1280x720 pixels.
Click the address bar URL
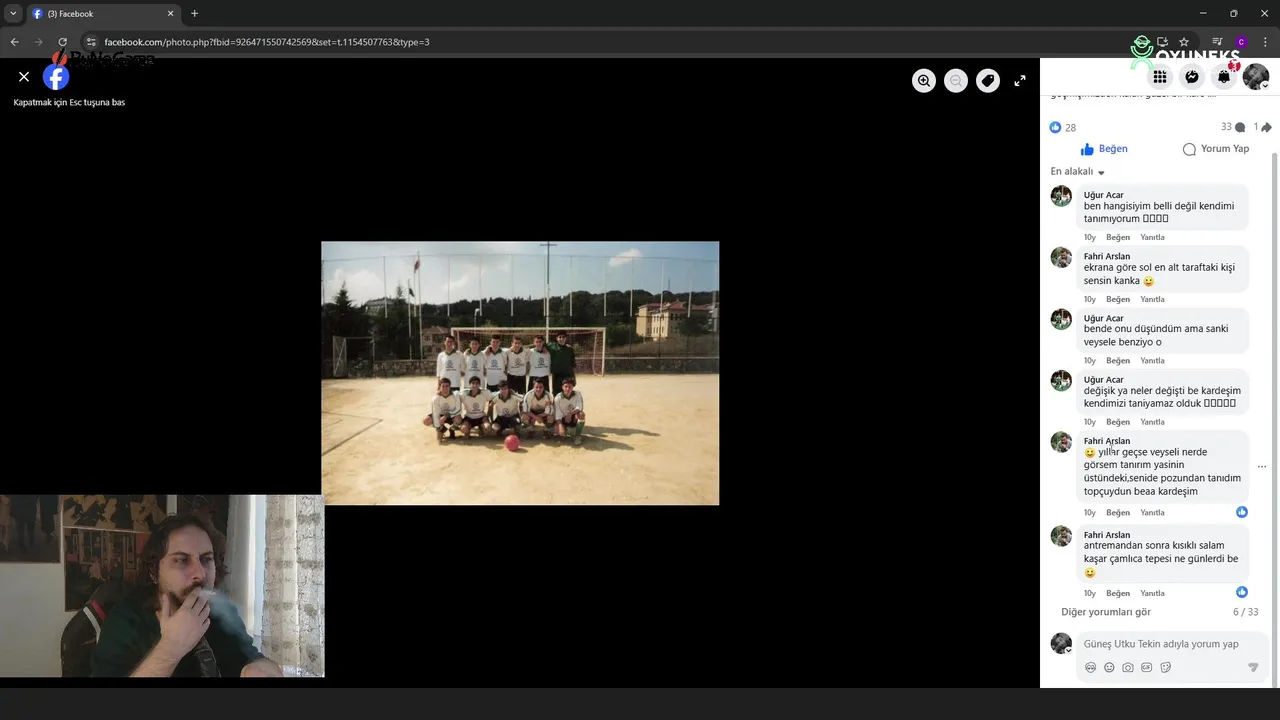click(267, 42)
